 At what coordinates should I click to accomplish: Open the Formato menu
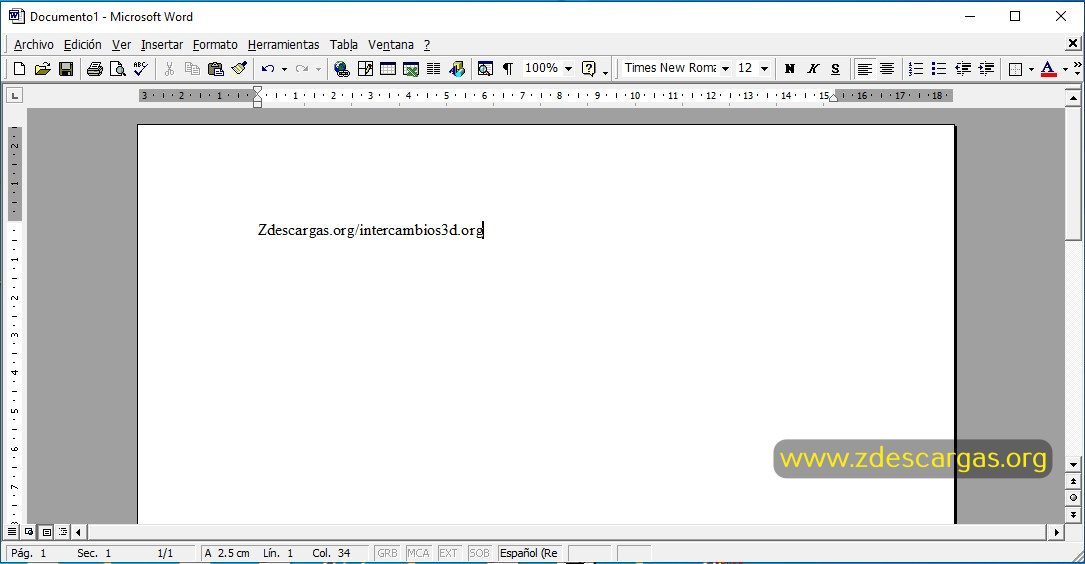[215, 44]
